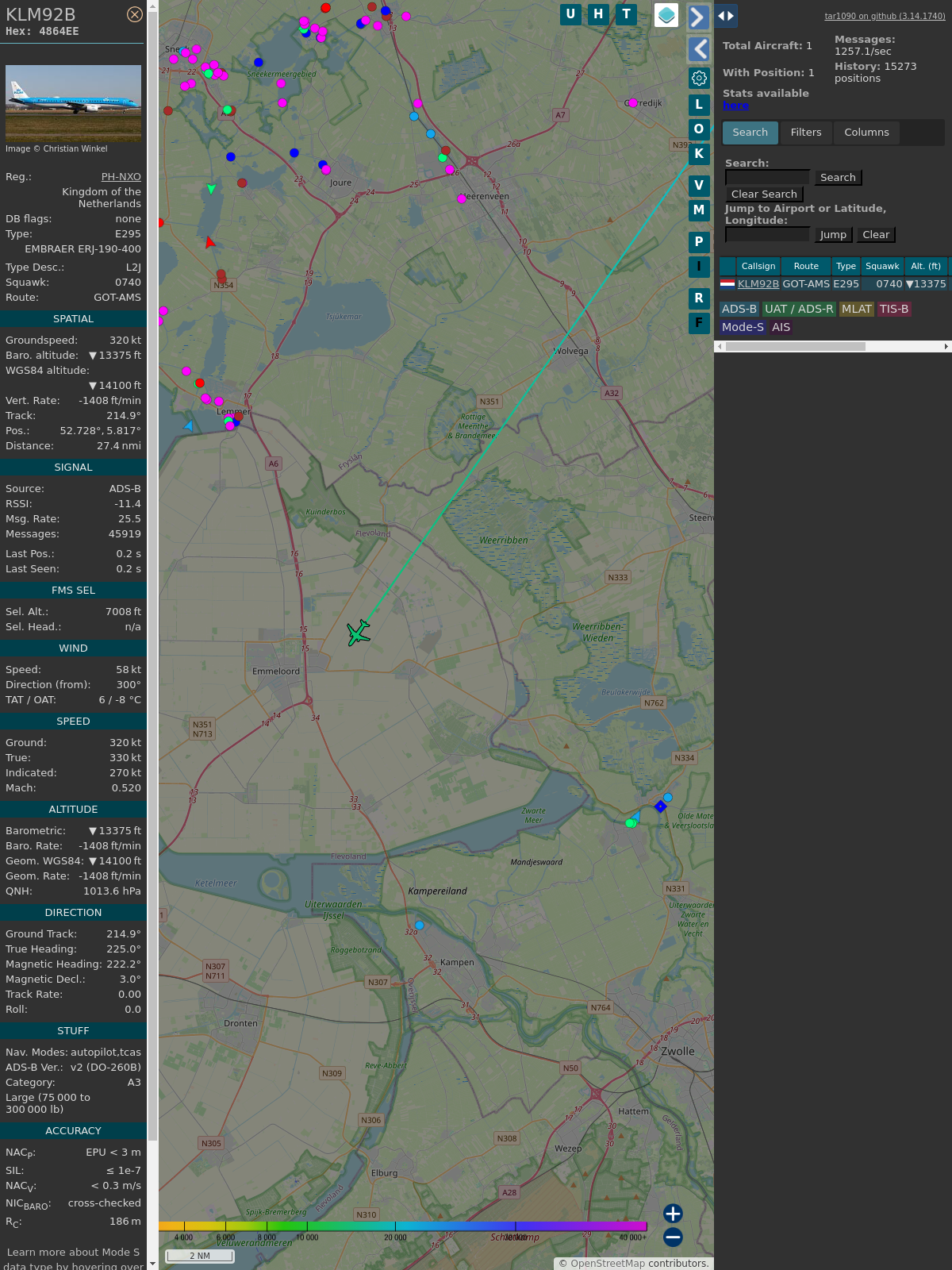This screenshot has height=1270, width=952.
Task: Sort table by Route column
Action: click(806, 266)
